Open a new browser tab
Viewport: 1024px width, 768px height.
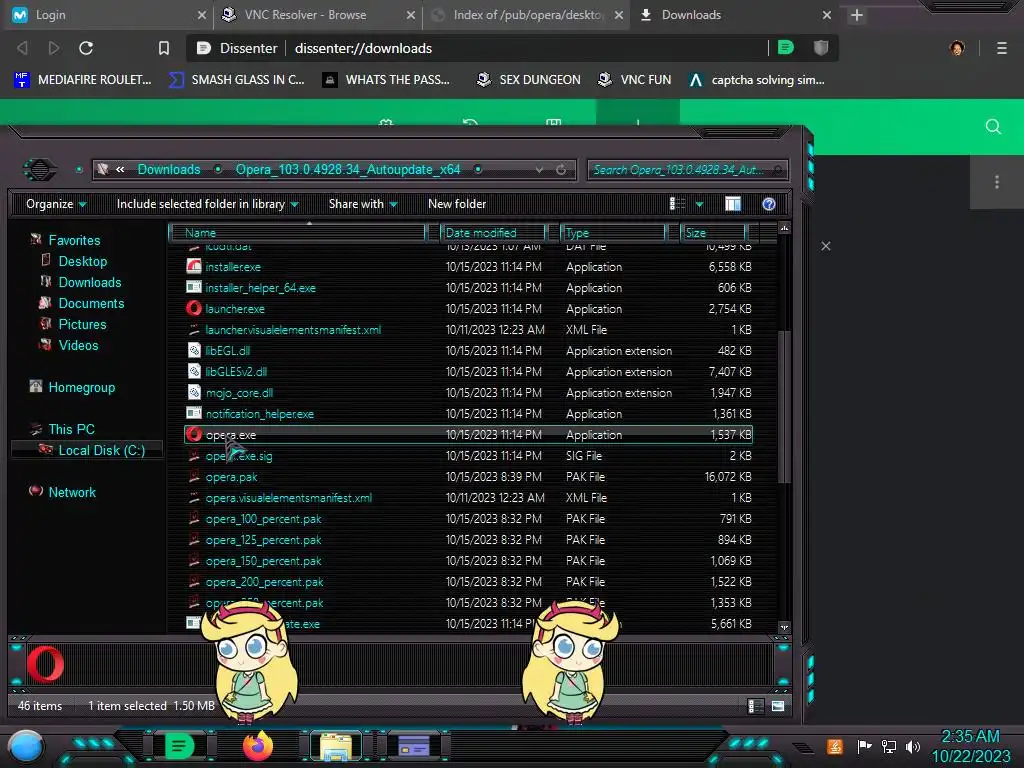point(857,15)
